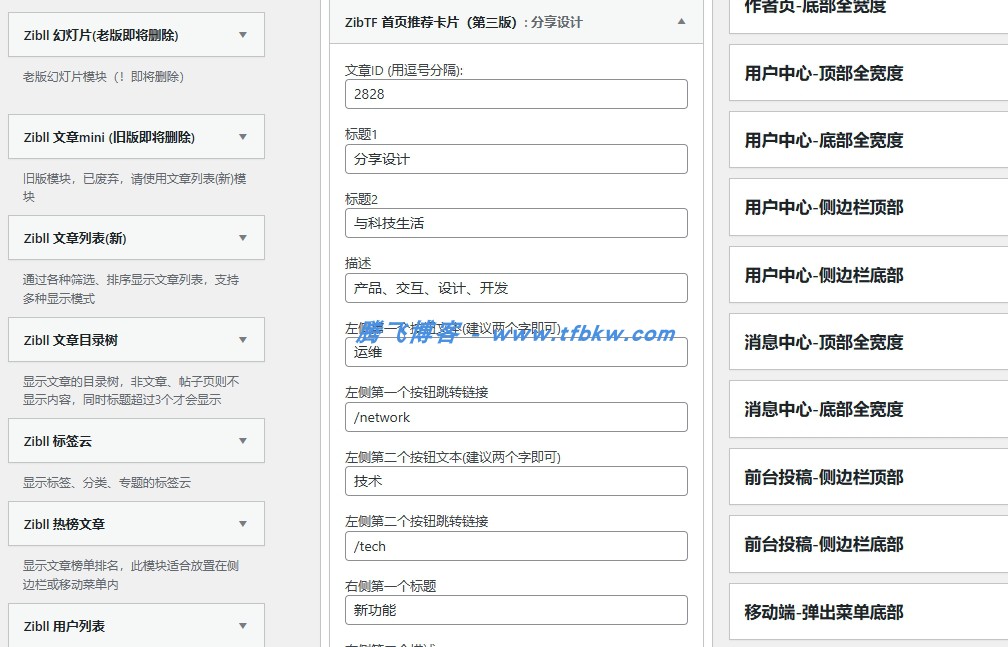
Task: Collapse the ZibTF 首页推荐卡片 widget arrow
Action: (x=681, y=21)
